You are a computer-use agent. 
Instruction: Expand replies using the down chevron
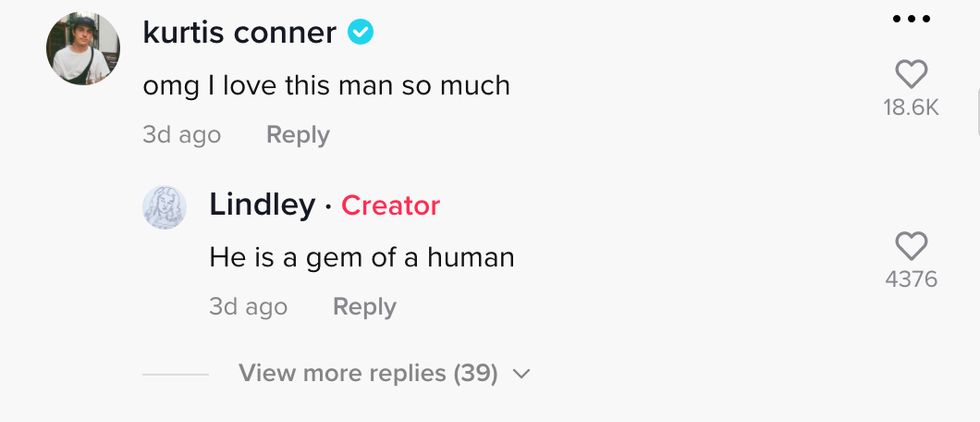(521, 374)
